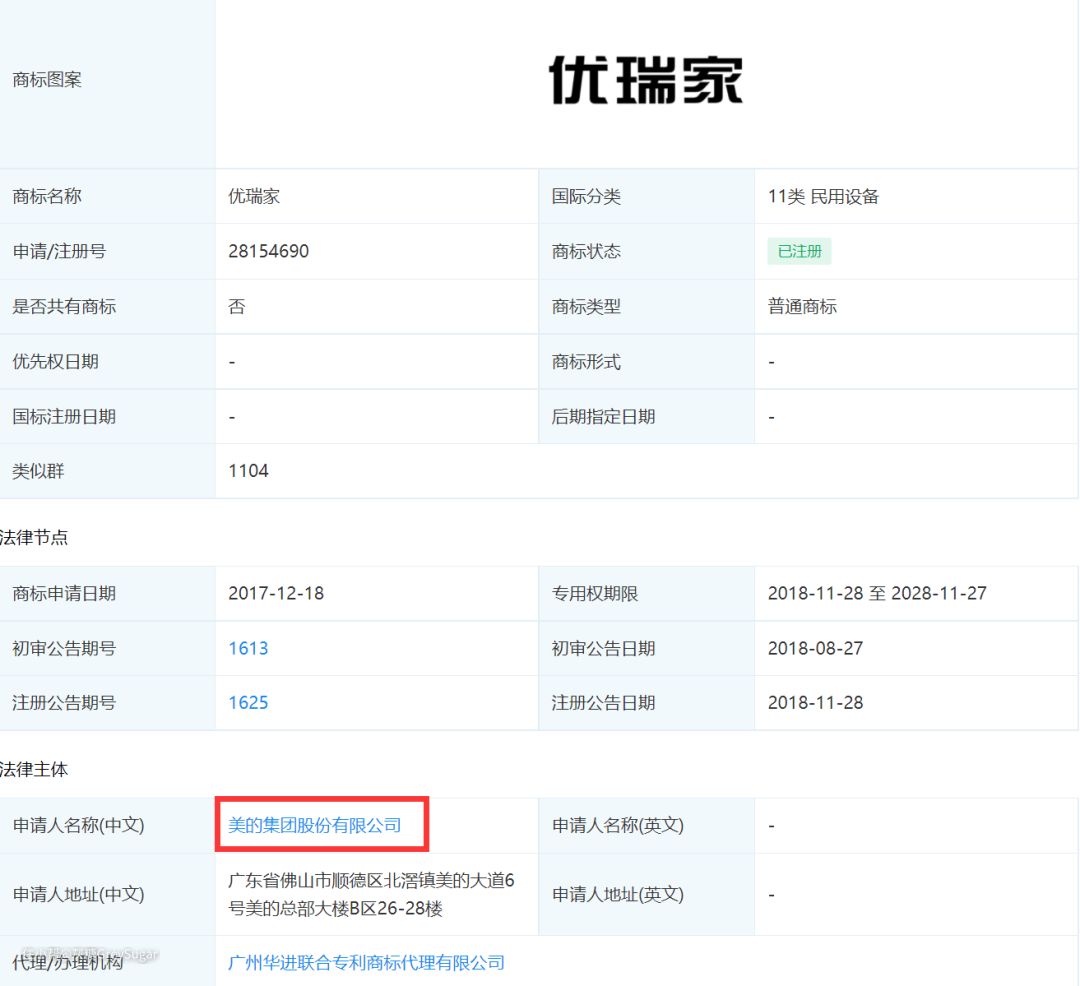Select the application date 2017-12-18
The width and height of the screenshot is (1080, 986).
(x=276, y=593)
